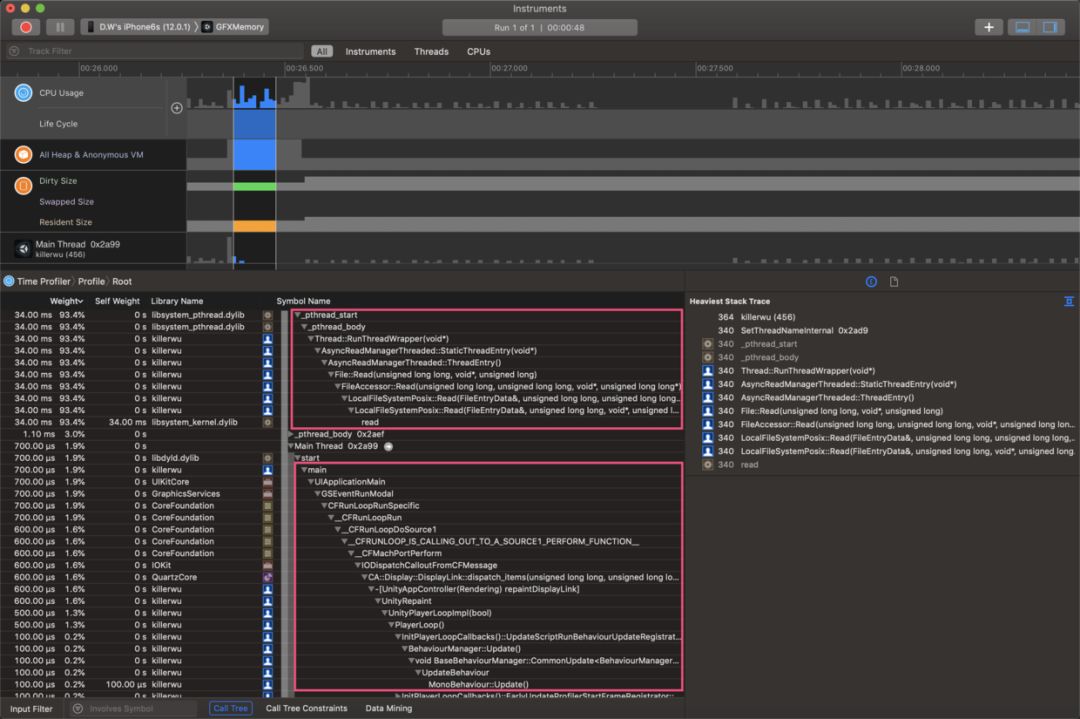Collapse the Main Thread 0x2a99 node
The image size is (1080, 719).
pos(291,446)
